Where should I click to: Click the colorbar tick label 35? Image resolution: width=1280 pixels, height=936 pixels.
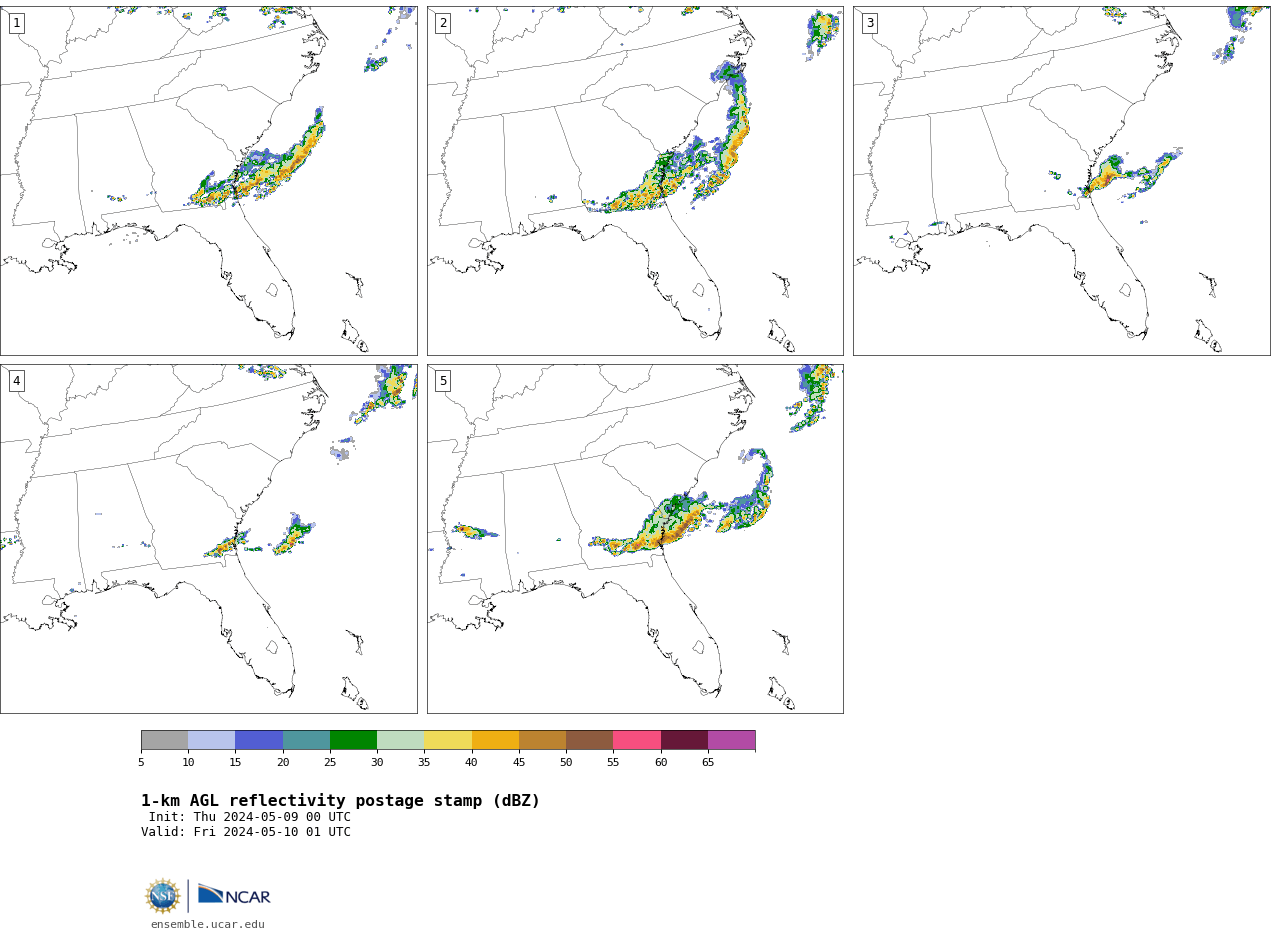(424, 763)
